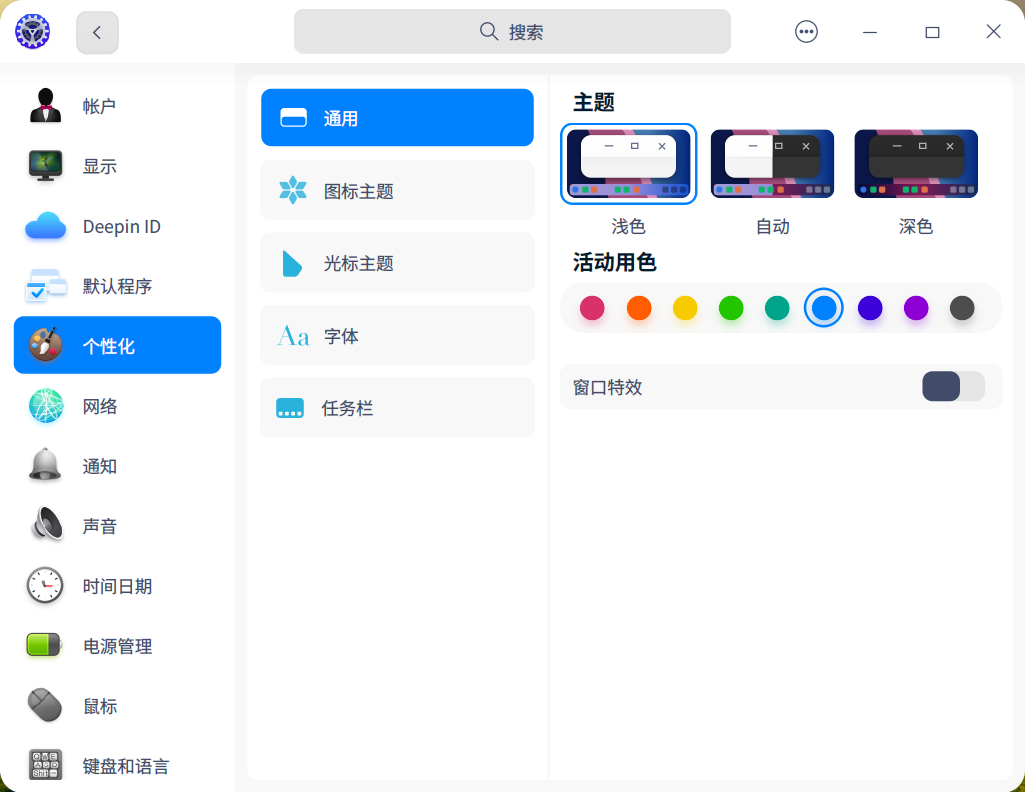Click the 搜索 search field
This screenshot has width=1025, height=792.
click(512, 31)
